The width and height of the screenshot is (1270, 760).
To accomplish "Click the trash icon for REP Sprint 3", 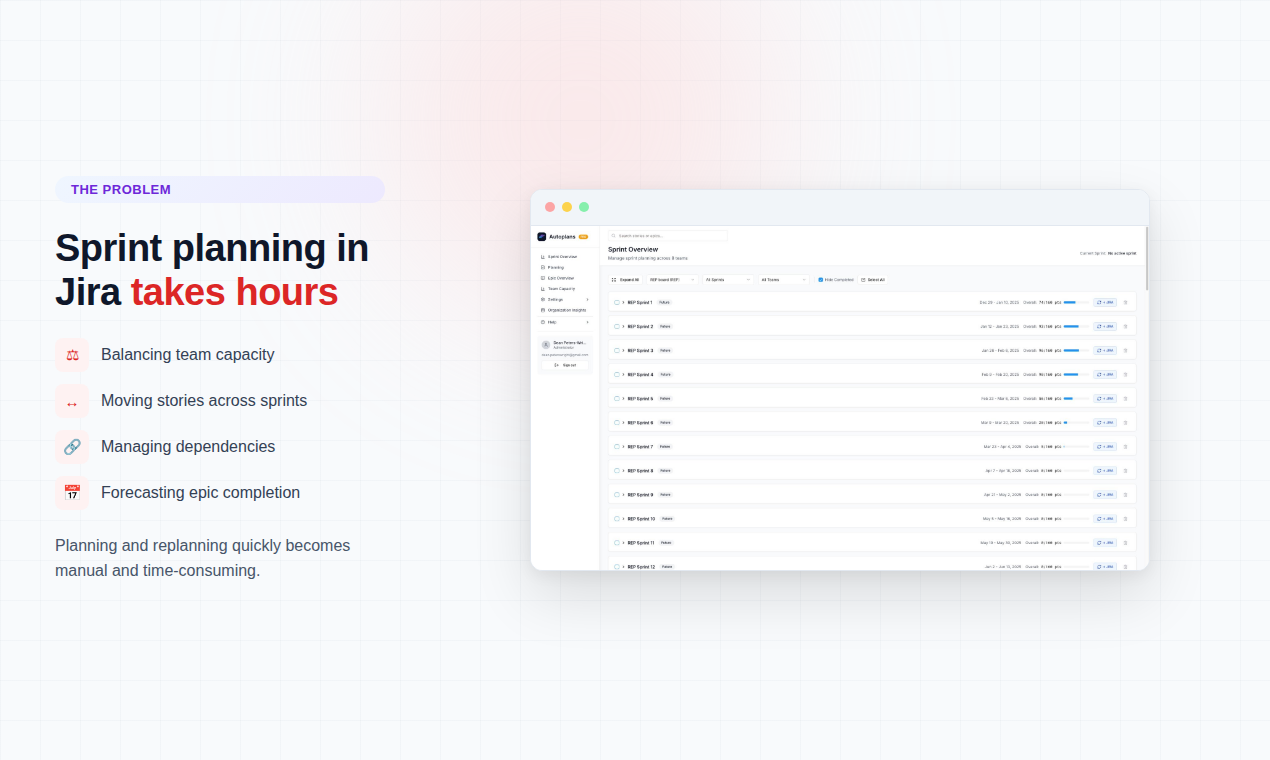I will (1125, 350).
